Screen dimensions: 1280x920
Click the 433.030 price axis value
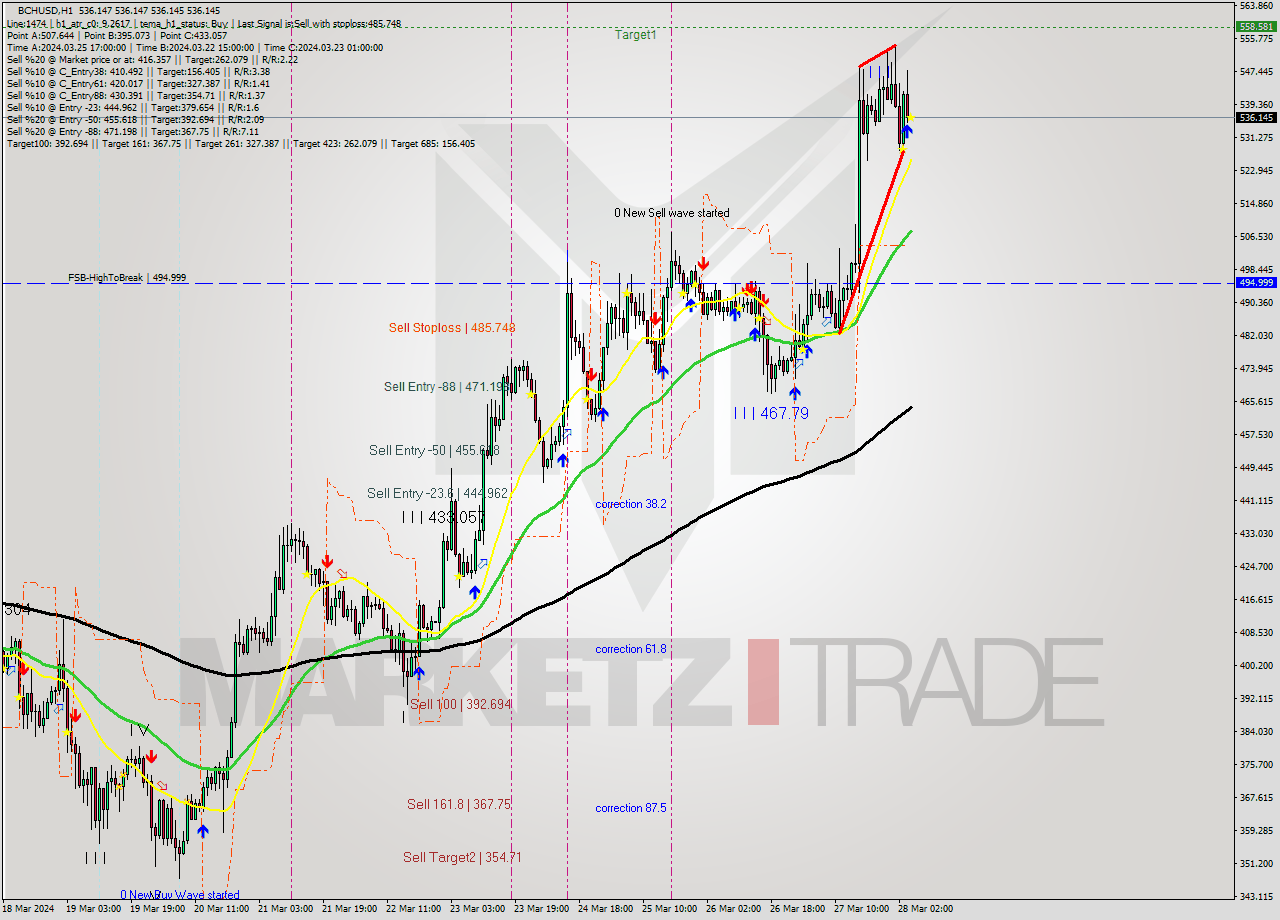point(1256,533)
